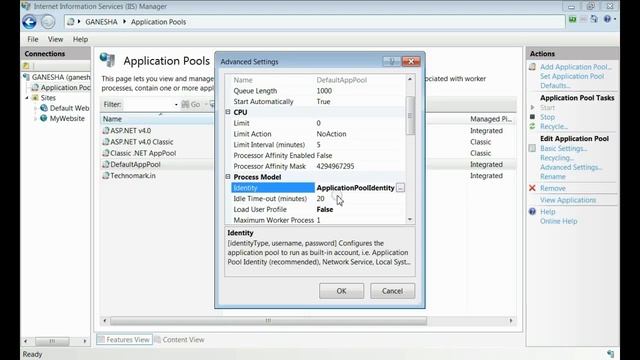Click Cancel in Advanced Settings dialog
The image size is (640, 360).
[392, 291]
